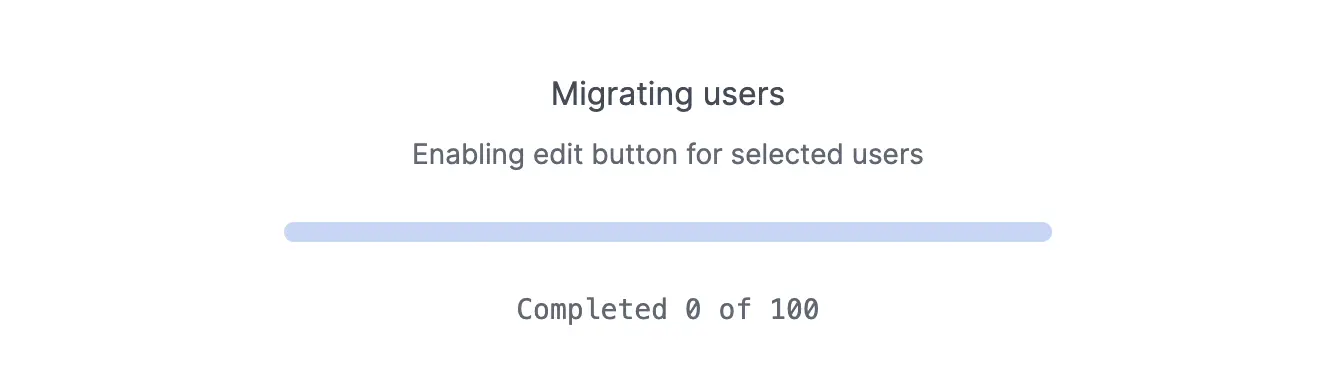Click the word 'of' in the status

(735, 309)
